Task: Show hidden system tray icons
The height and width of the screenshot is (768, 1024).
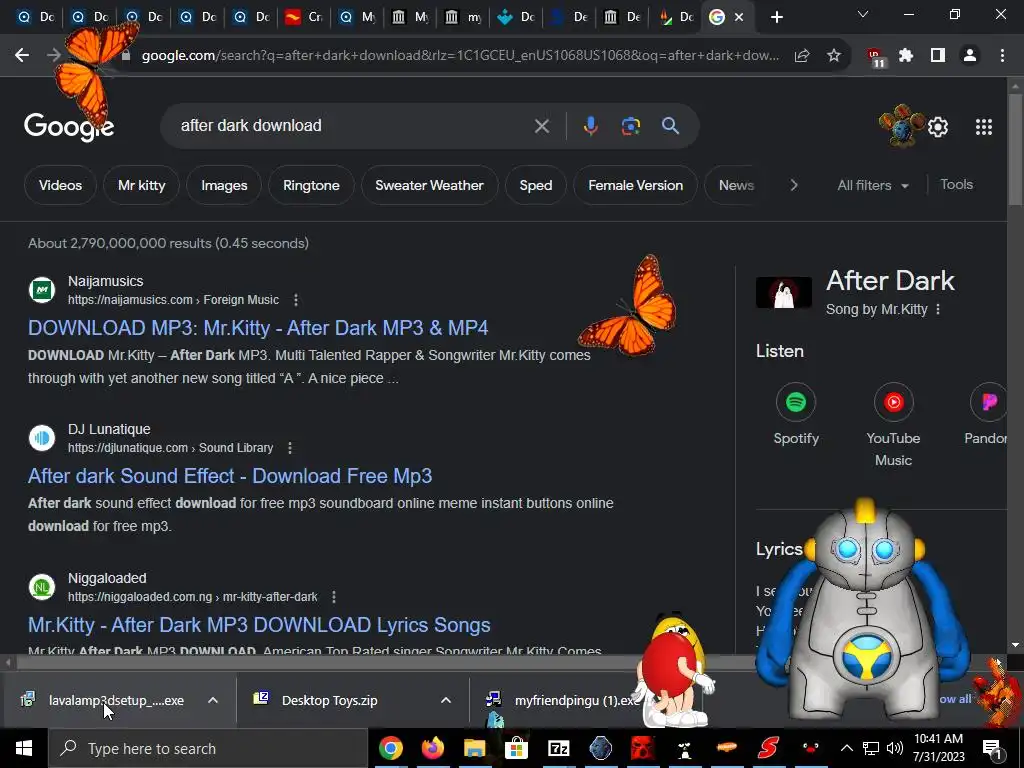Action: tap(846, 748)
